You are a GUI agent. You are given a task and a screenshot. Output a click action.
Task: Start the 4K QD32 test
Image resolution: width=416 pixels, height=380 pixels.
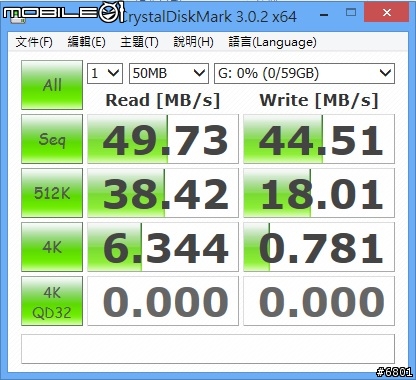[52, 301]
